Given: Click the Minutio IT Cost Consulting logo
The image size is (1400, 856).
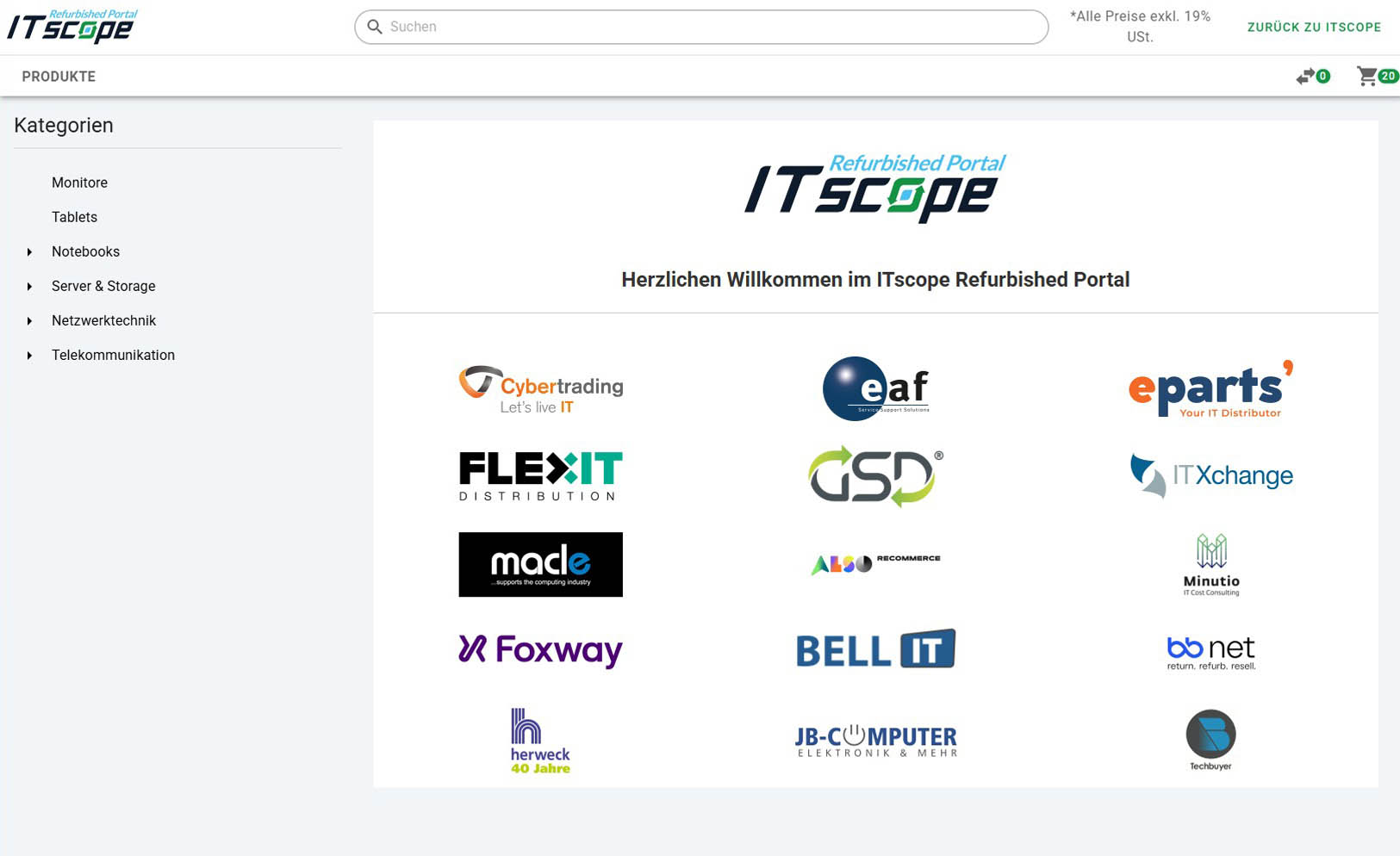Looking at the screenshot, I should (x=1211, y=561).
